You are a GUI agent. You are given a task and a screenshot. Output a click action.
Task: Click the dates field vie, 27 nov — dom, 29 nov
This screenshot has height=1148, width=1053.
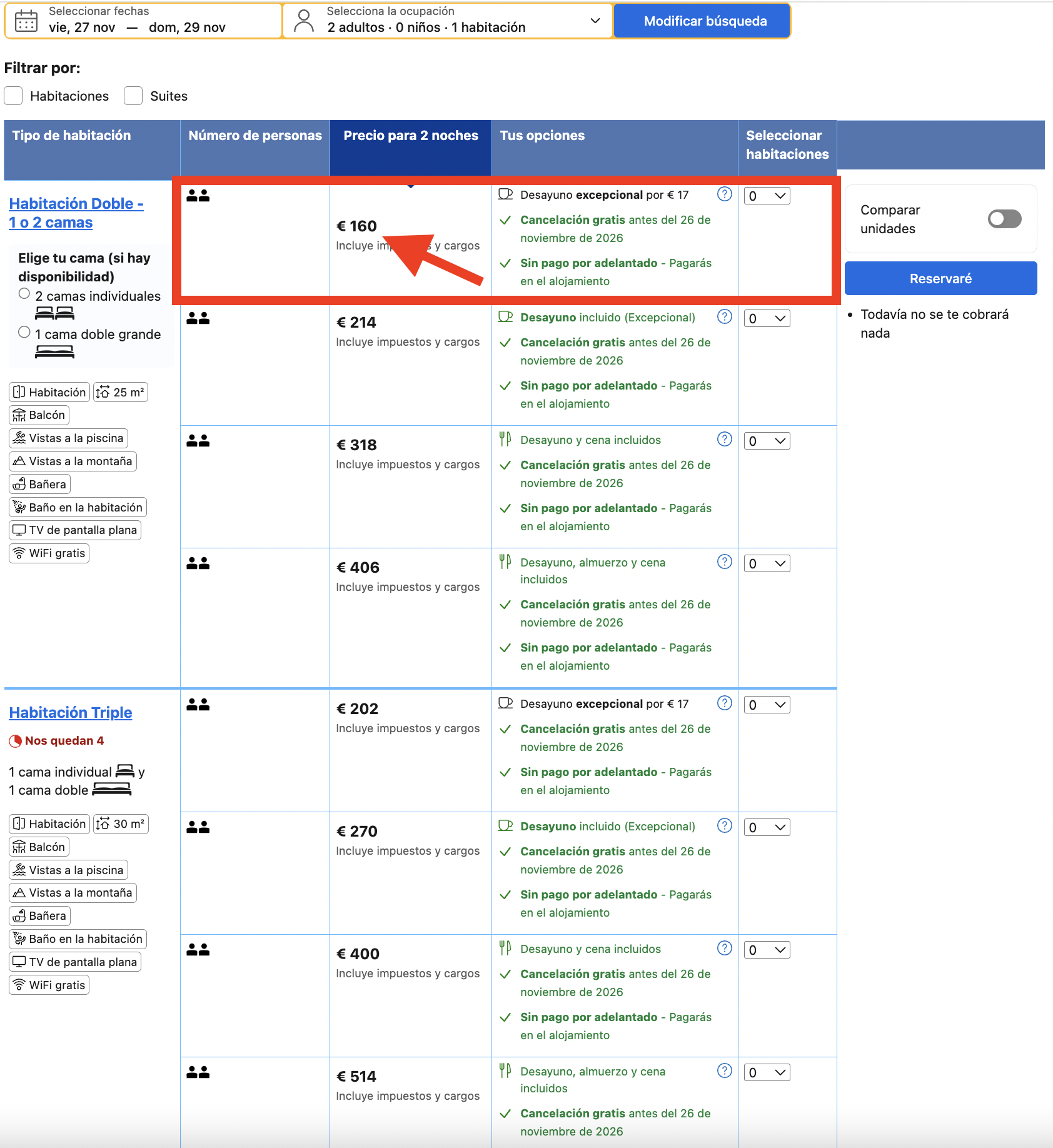[143, 21]
